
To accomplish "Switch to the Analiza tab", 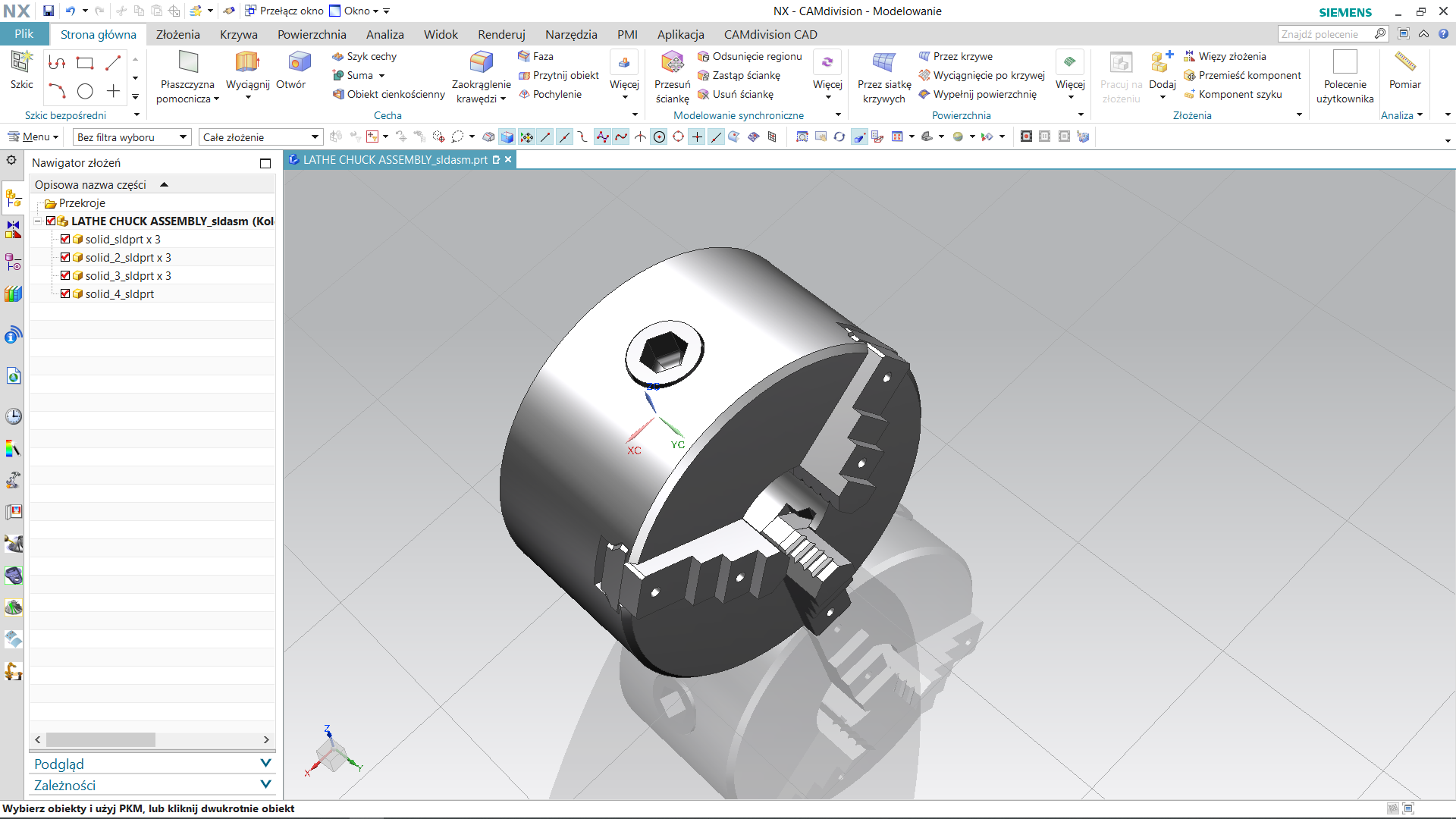I will click(385, 34).
